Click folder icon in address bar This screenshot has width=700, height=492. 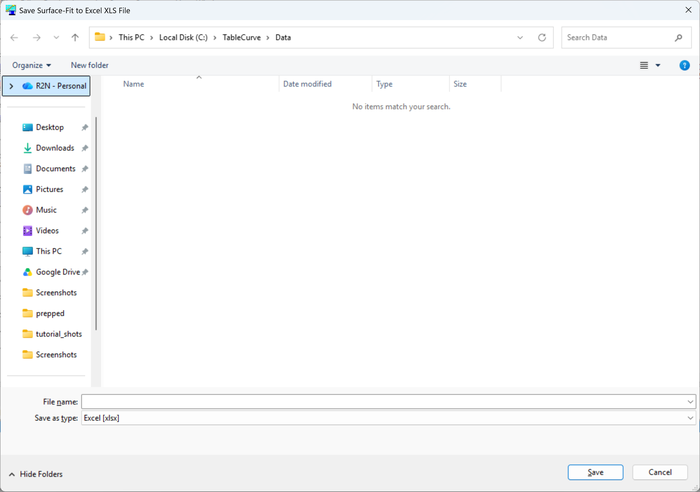(100, 37)
